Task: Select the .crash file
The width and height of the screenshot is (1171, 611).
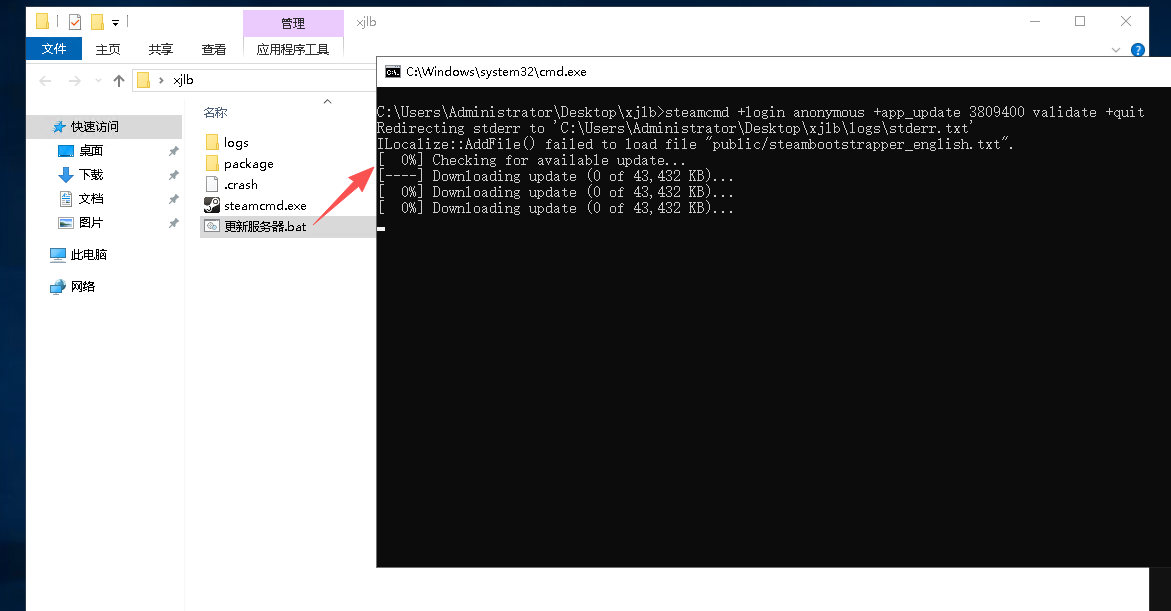Action: pos(240,185)
